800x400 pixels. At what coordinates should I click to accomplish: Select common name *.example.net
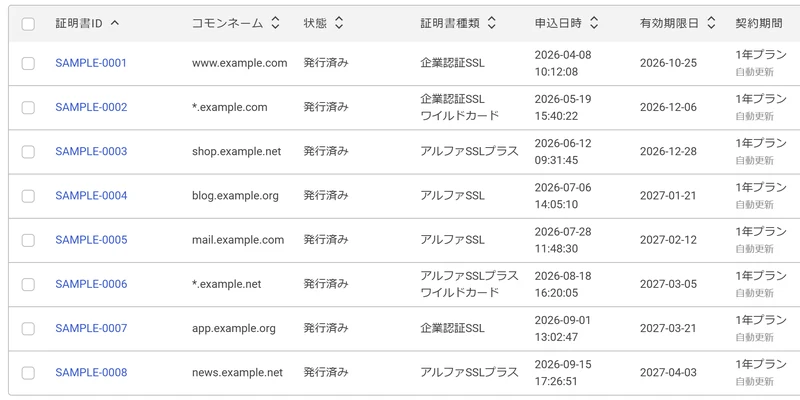pyautogui.click(x=227, y=284)
